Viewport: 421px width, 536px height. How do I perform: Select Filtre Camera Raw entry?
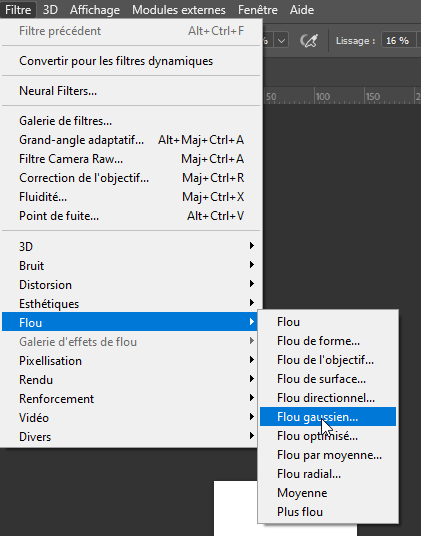pos(131,159)
